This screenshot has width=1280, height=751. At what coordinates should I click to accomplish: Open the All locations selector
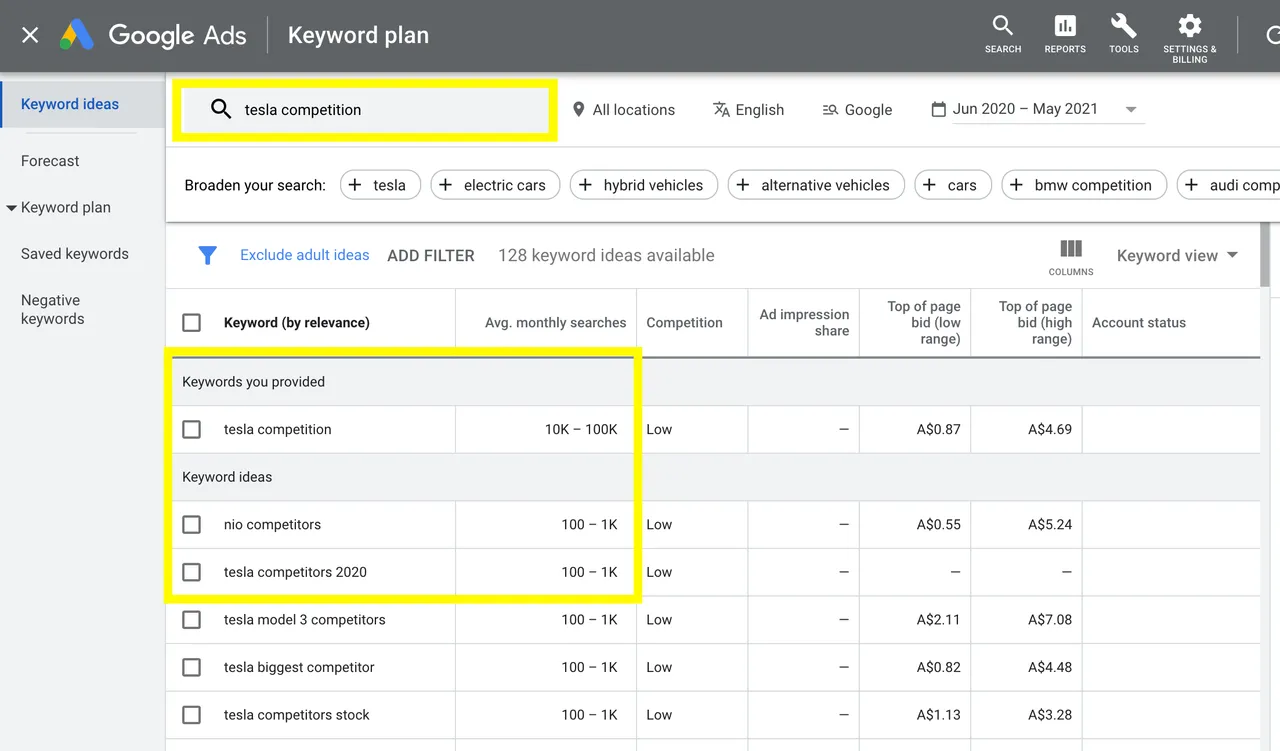623,109
